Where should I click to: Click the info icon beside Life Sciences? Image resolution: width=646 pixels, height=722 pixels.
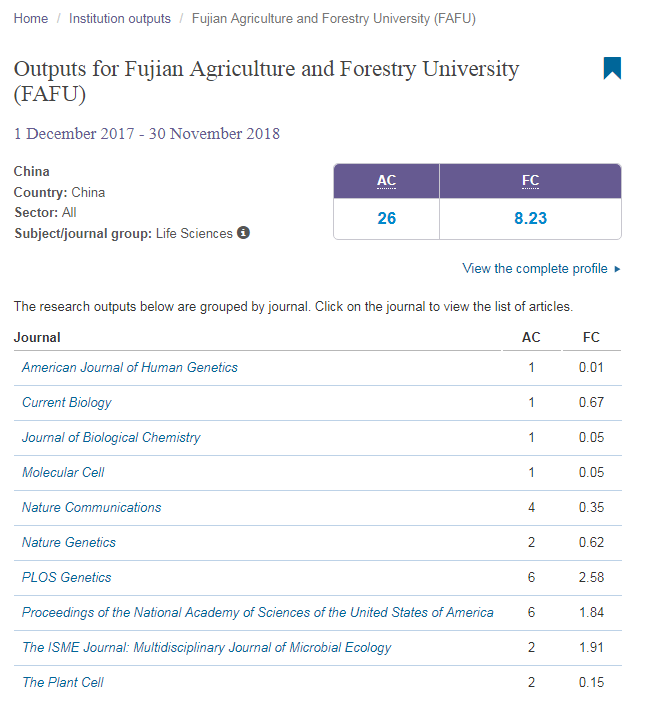(x=243, y=233)
